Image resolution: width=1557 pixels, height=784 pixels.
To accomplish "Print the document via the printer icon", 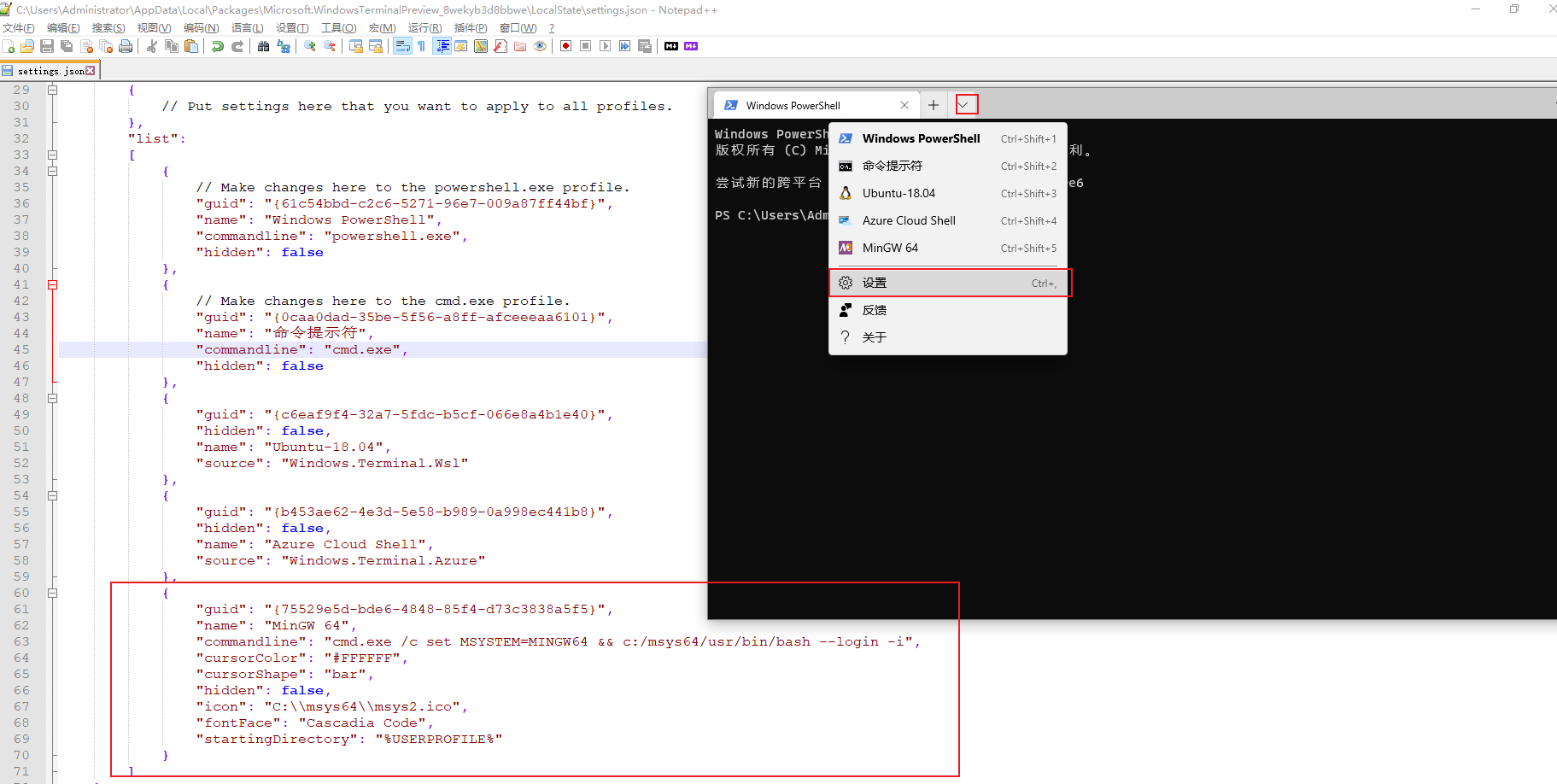I will (x=126, y=46).
